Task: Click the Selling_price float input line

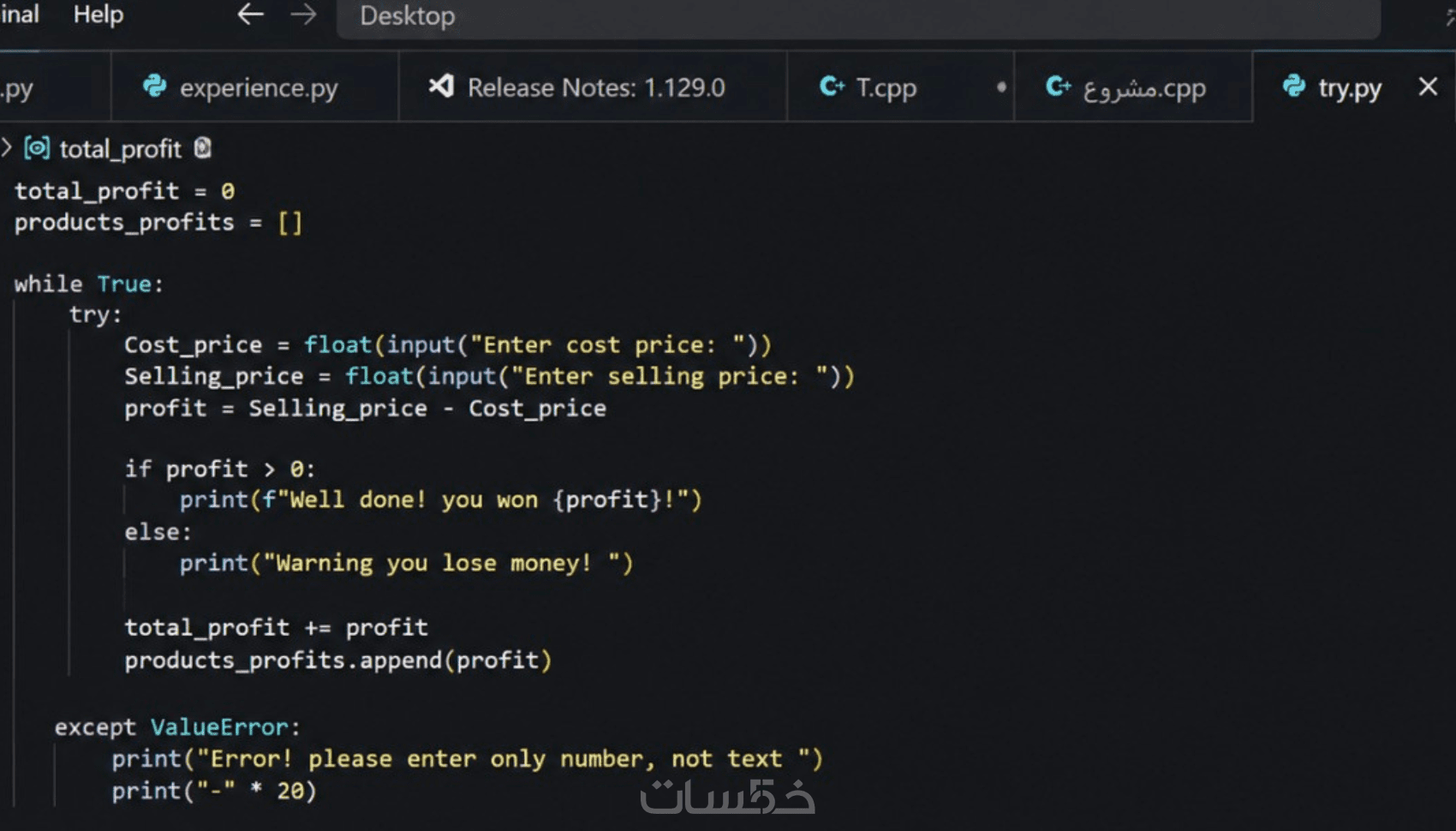Action: (x=489, y=377)
